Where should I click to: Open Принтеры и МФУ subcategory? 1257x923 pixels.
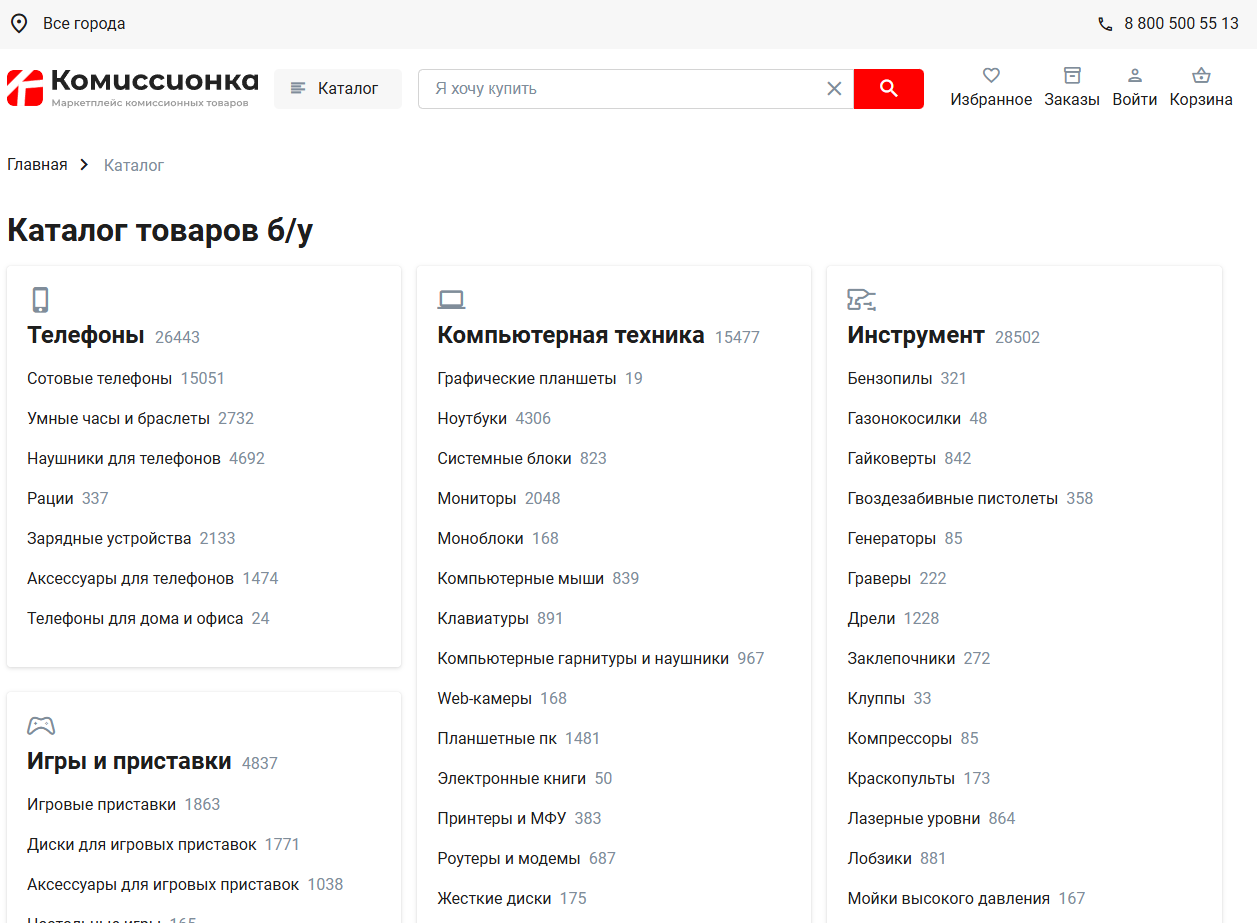[502, 818]
